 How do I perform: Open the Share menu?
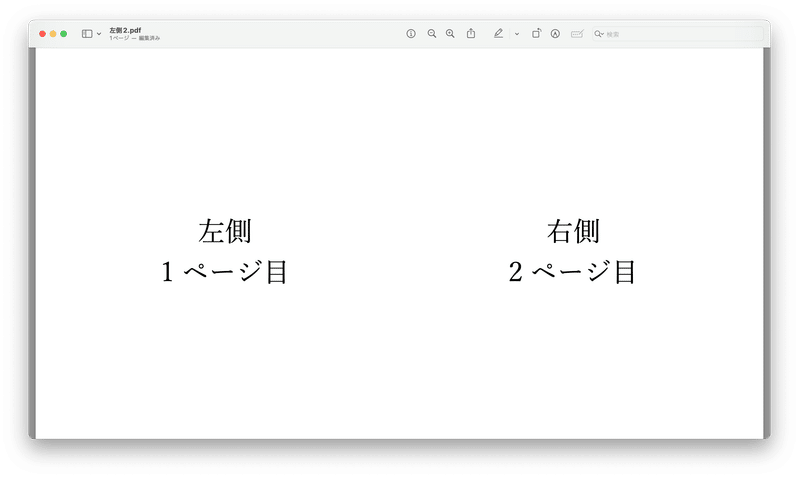click(x=471, y=34)
